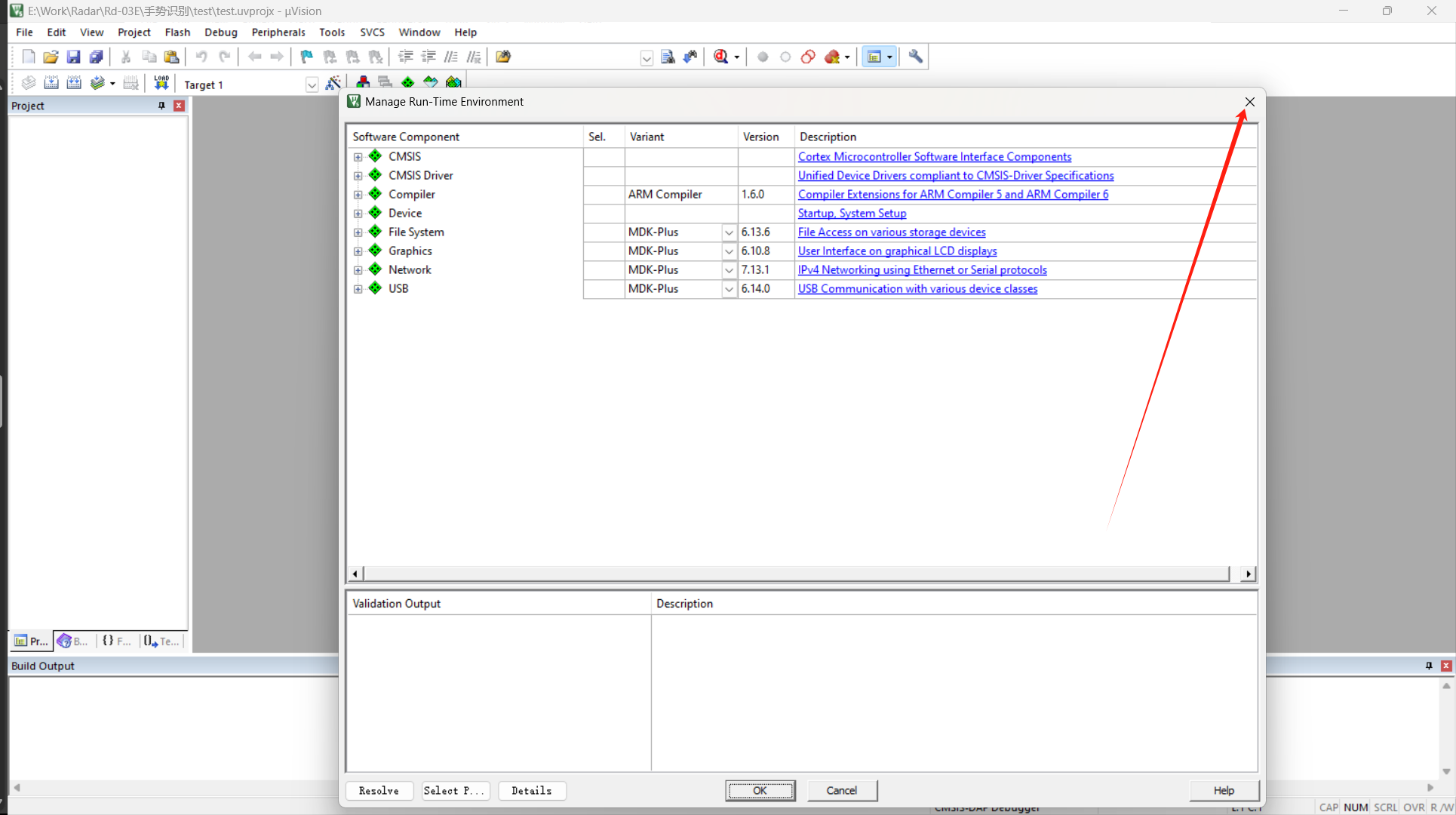Click the Help button in dialog
1456x815 pixels.
pos(1224,790)
